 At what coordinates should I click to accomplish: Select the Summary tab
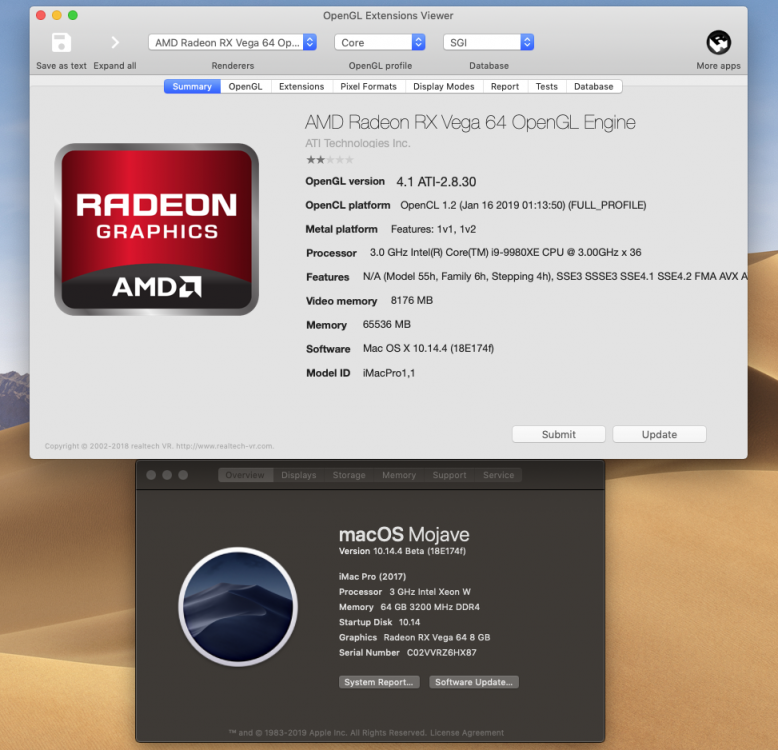tap(192, 86)
